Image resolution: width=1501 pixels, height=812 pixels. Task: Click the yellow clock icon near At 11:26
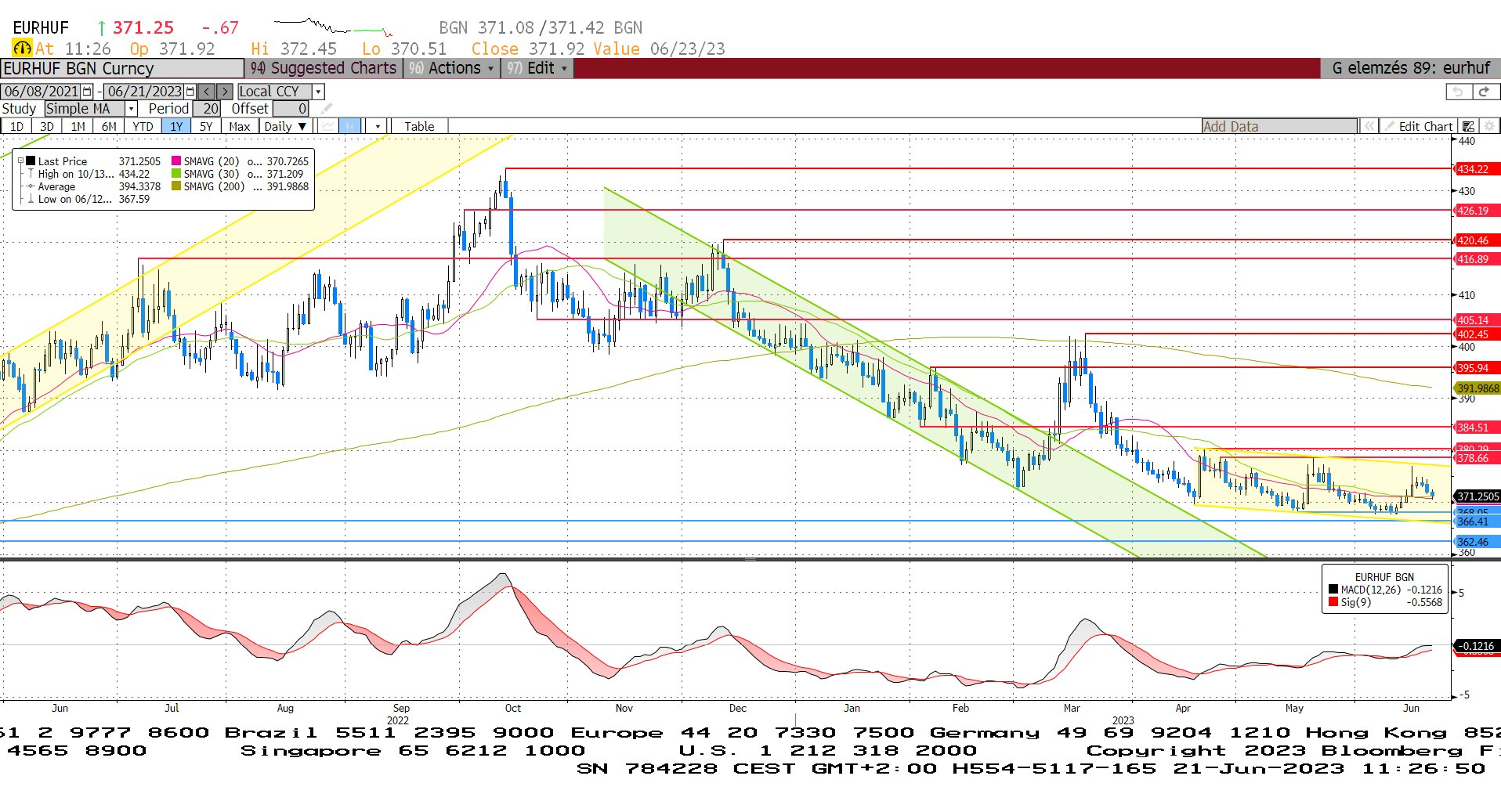(x=22, y=49)
